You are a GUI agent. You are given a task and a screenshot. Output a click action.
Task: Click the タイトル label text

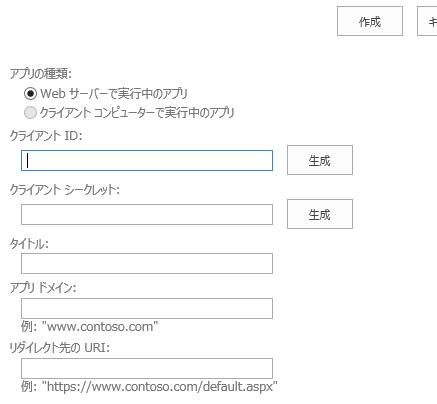pyautogui.click(x=29, y=244)
